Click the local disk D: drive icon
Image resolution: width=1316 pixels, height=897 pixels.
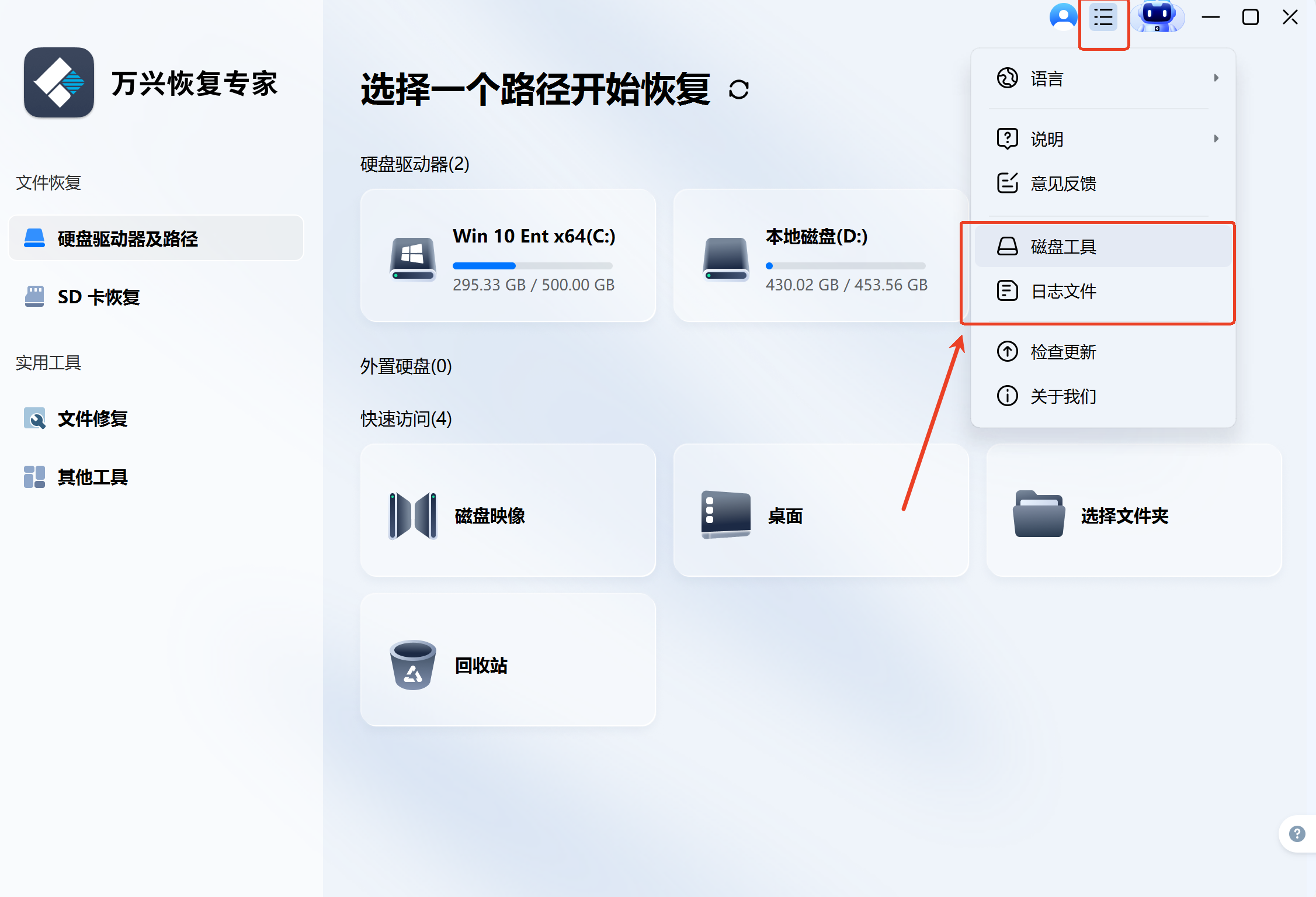tap(725, 258)
